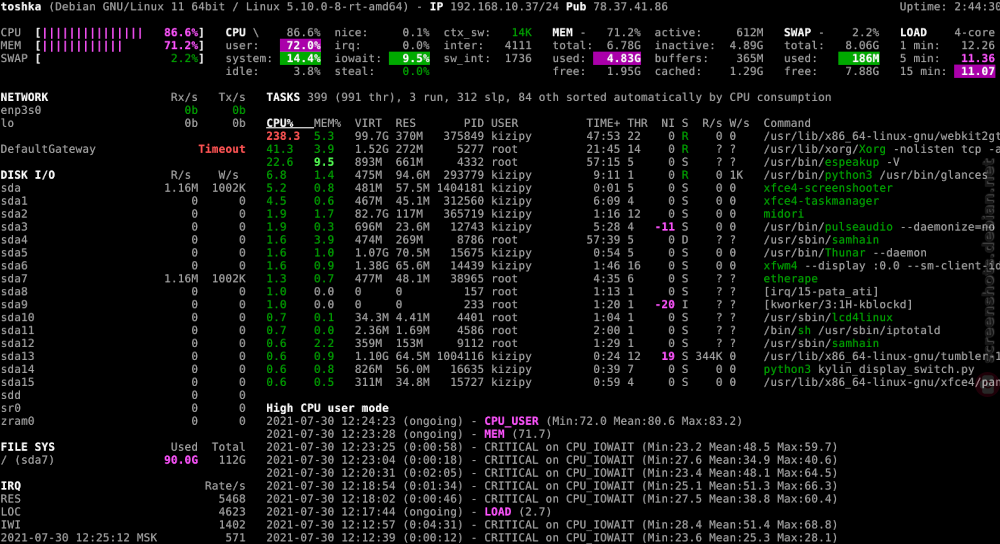Screen dimensions: 1000x544
Task: Click the 2021-07-30 12:25:12 MSK timestamp
Action: point(78,538)
